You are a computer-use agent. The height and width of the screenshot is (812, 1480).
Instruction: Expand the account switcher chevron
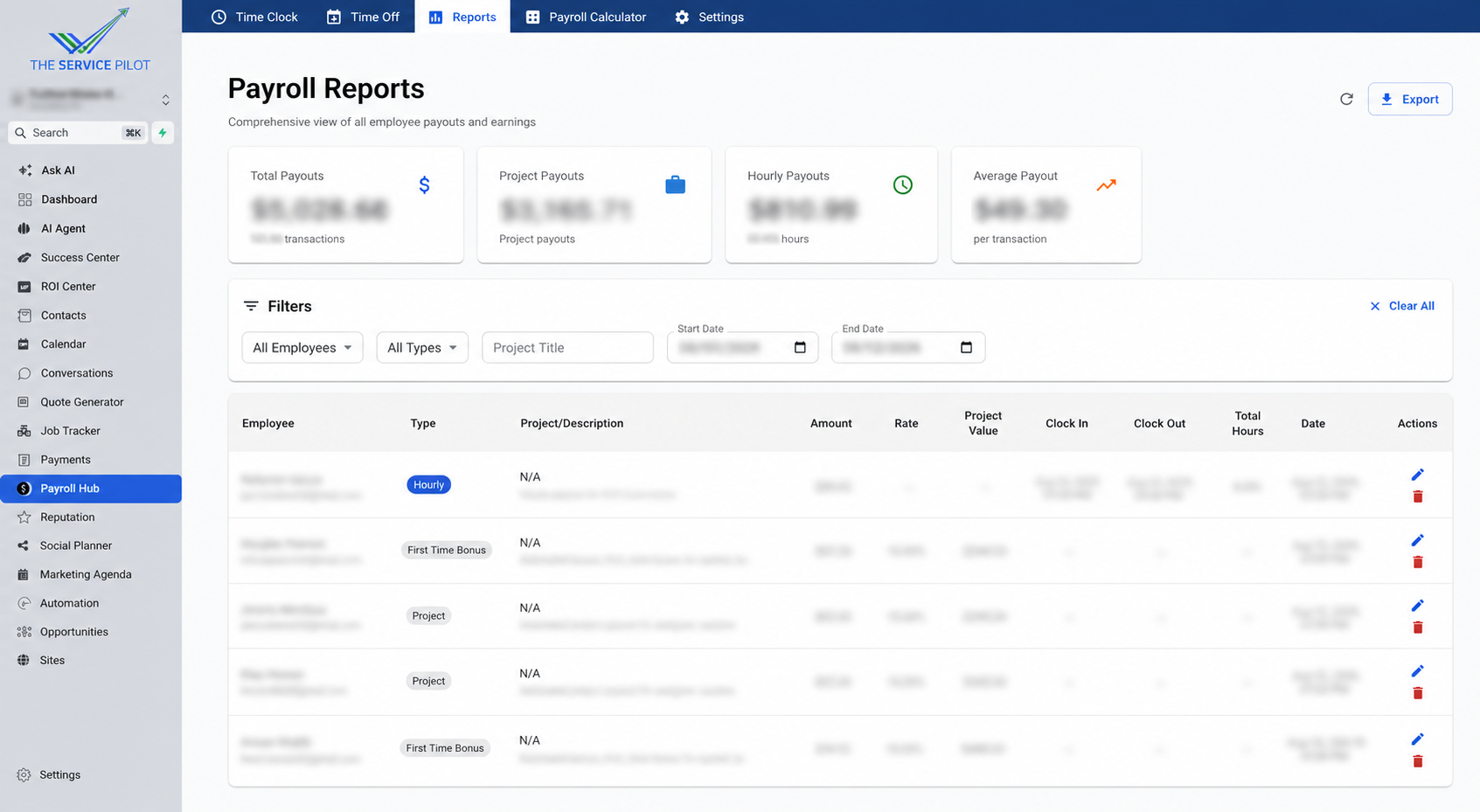165,100
